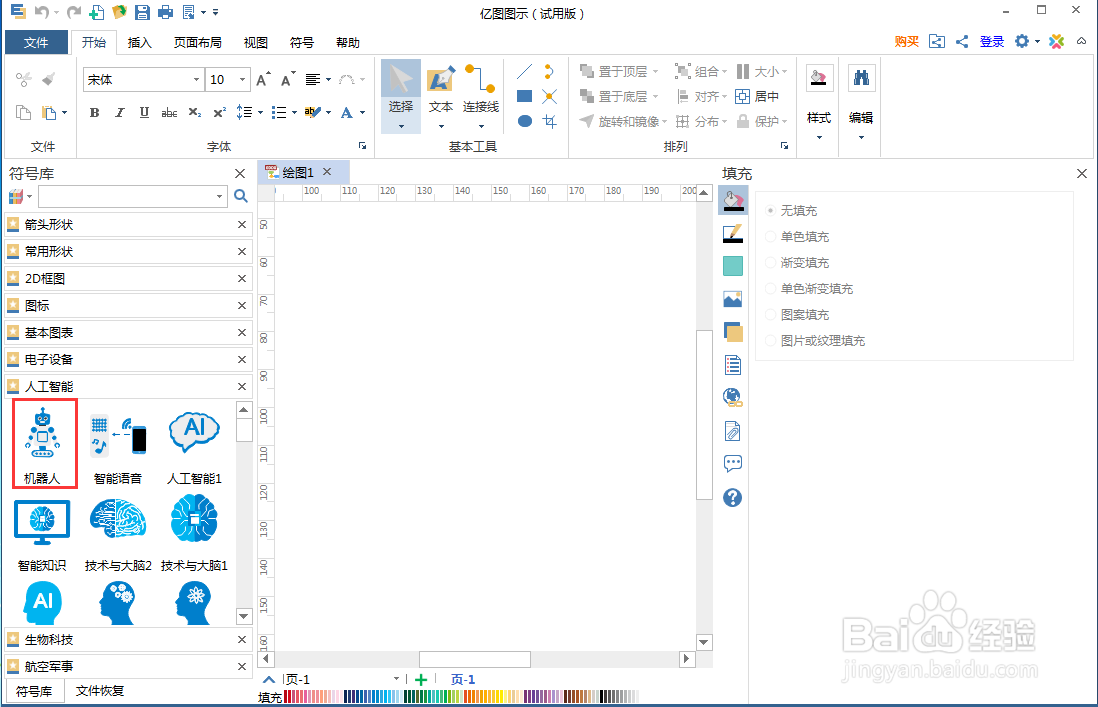Image resolution: width=1098 pixels, height=707 pixels.
Task: Increase font size with larger A
Action: click(263, 80)
